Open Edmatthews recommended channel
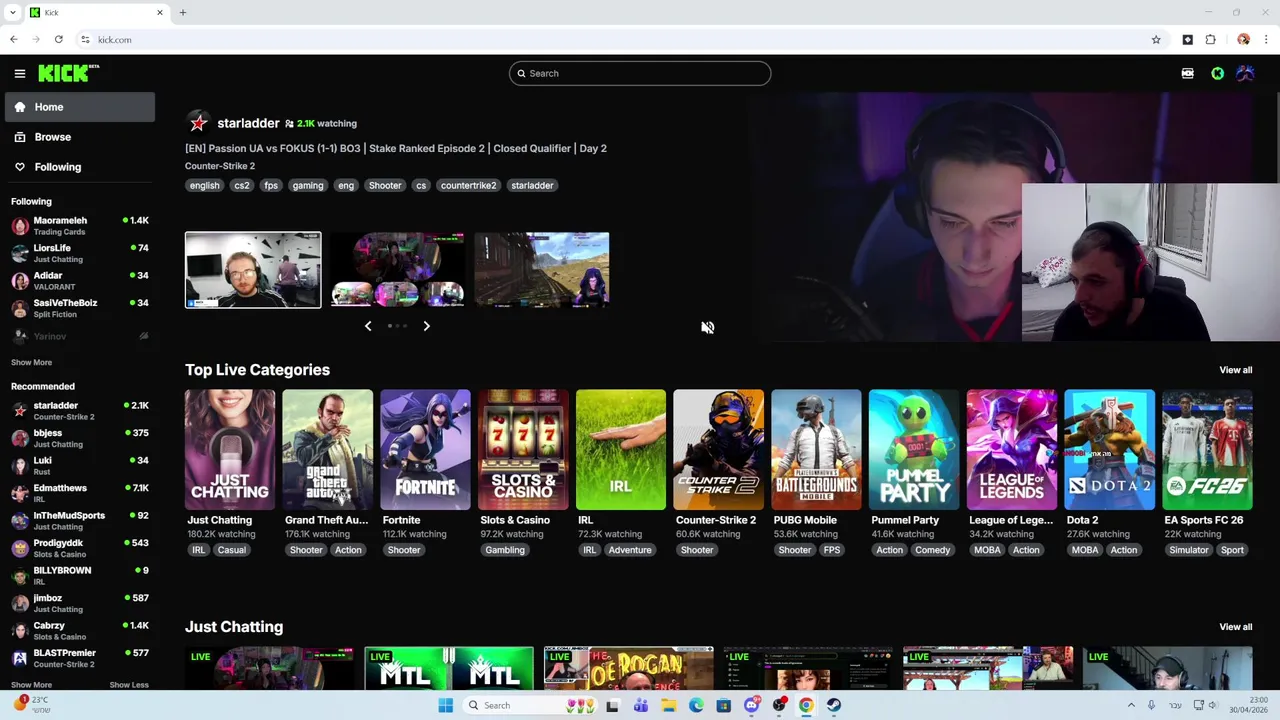This screenshot has width=1280, height=720. 79,493
